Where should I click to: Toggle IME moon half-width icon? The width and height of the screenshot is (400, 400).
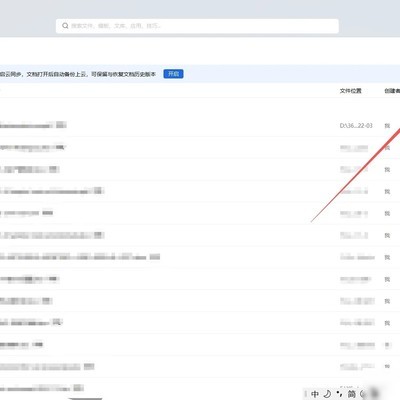click(327, 394)
